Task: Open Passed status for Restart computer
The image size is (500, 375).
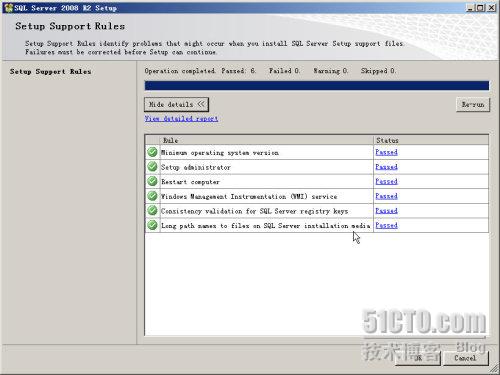Action: [386, 182]
